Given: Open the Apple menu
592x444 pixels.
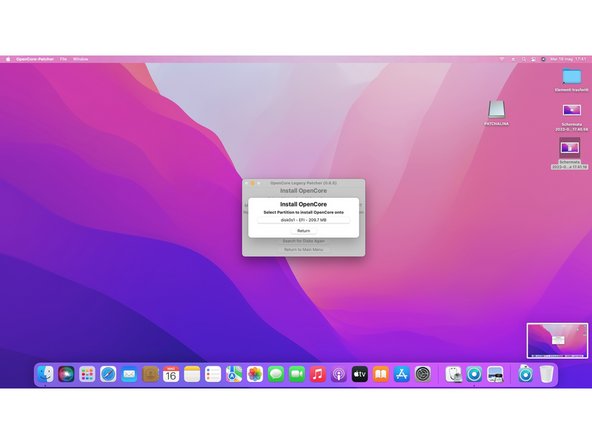Looking at the screenshot, I should click(x=8, y=59).
